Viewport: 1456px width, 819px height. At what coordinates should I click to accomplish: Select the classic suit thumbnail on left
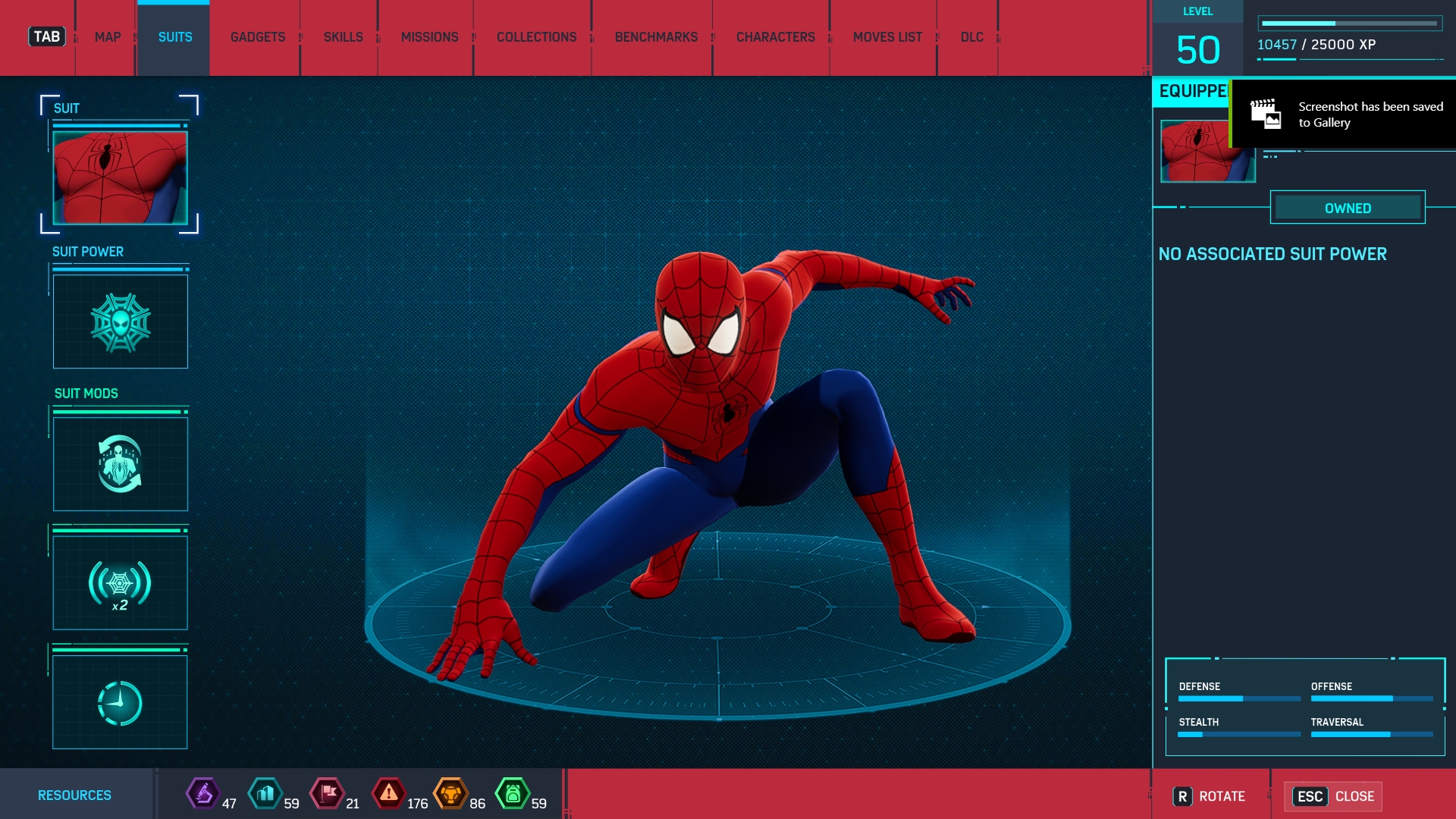121,177
